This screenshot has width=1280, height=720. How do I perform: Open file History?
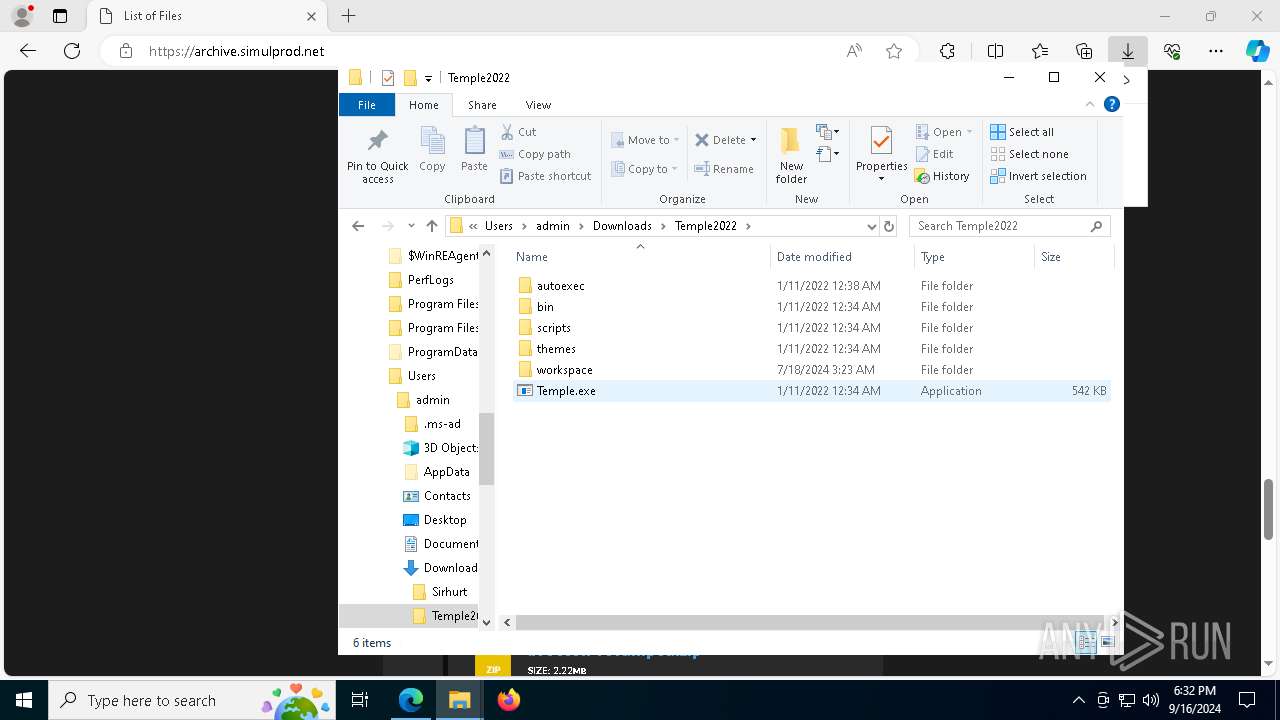tap(941, 176)
